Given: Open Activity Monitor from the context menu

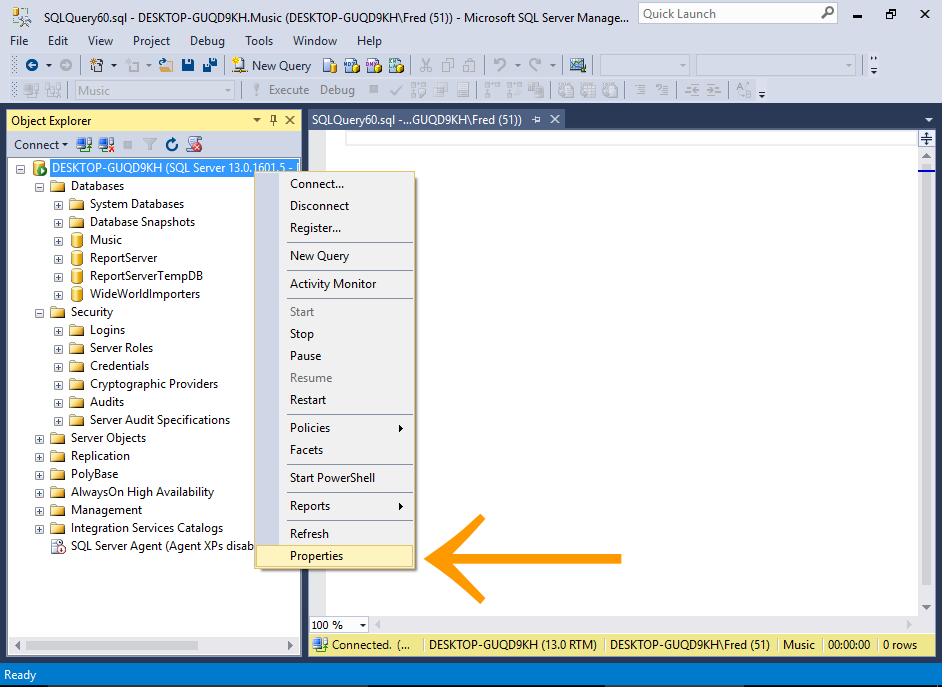Looking at the screenshot, I should (x=334, y=284).
